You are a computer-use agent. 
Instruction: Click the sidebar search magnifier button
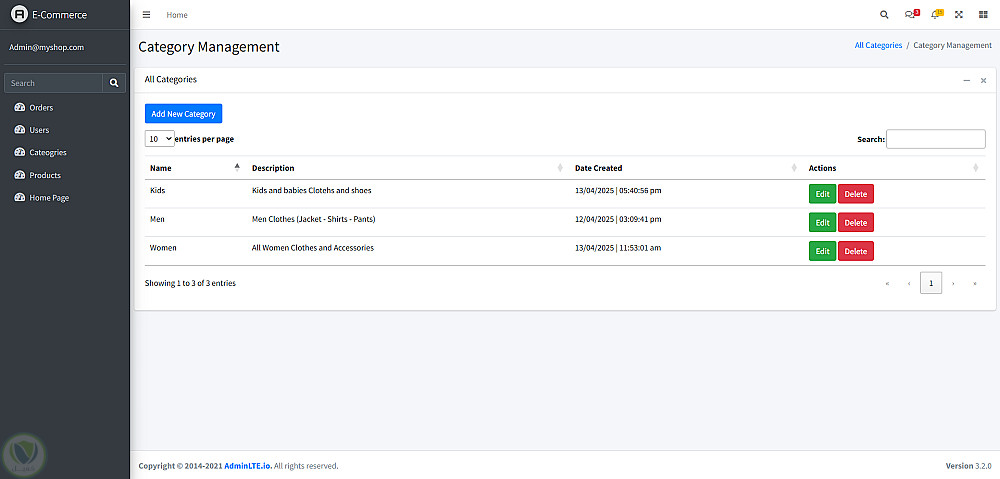(114, 83)
